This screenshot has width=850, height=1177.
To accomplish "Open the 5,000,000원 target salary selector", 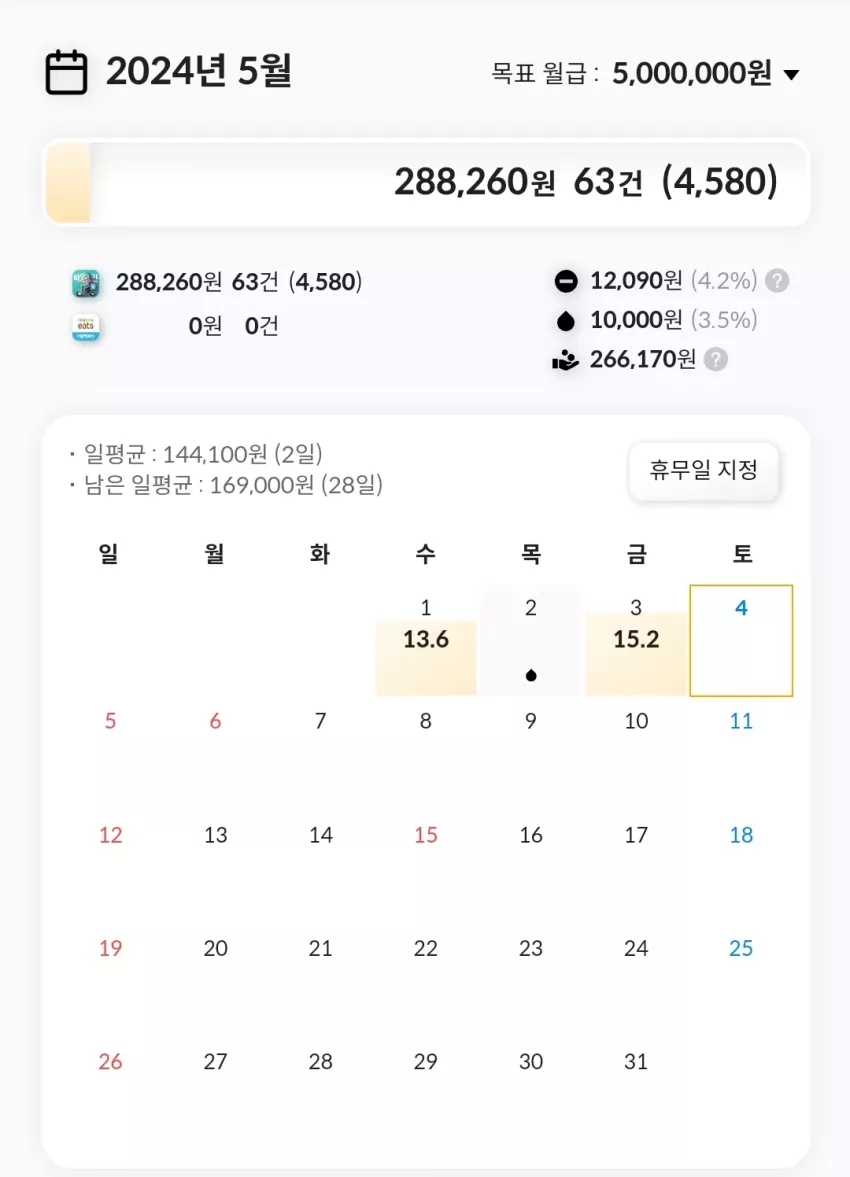I will click(692, 74).
